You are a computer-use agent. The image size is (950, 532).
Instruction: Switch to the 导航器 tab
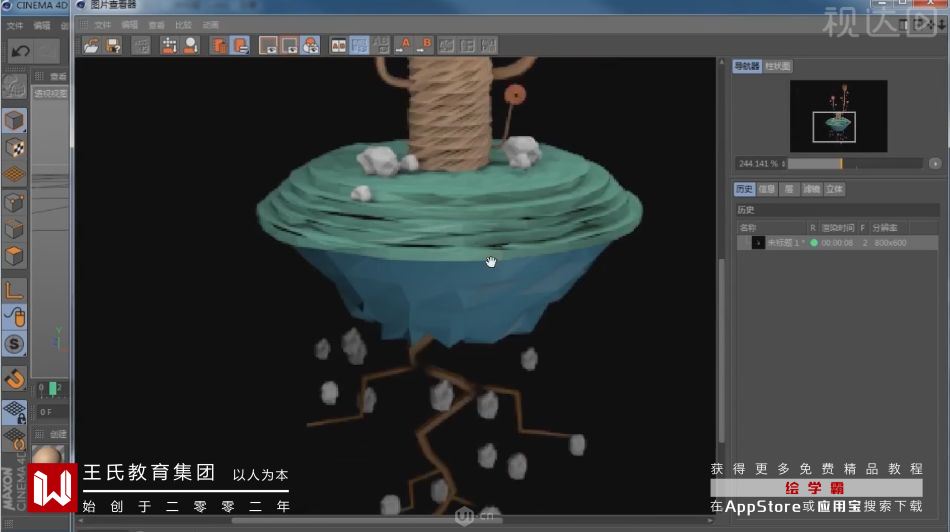tap(746, 66)
